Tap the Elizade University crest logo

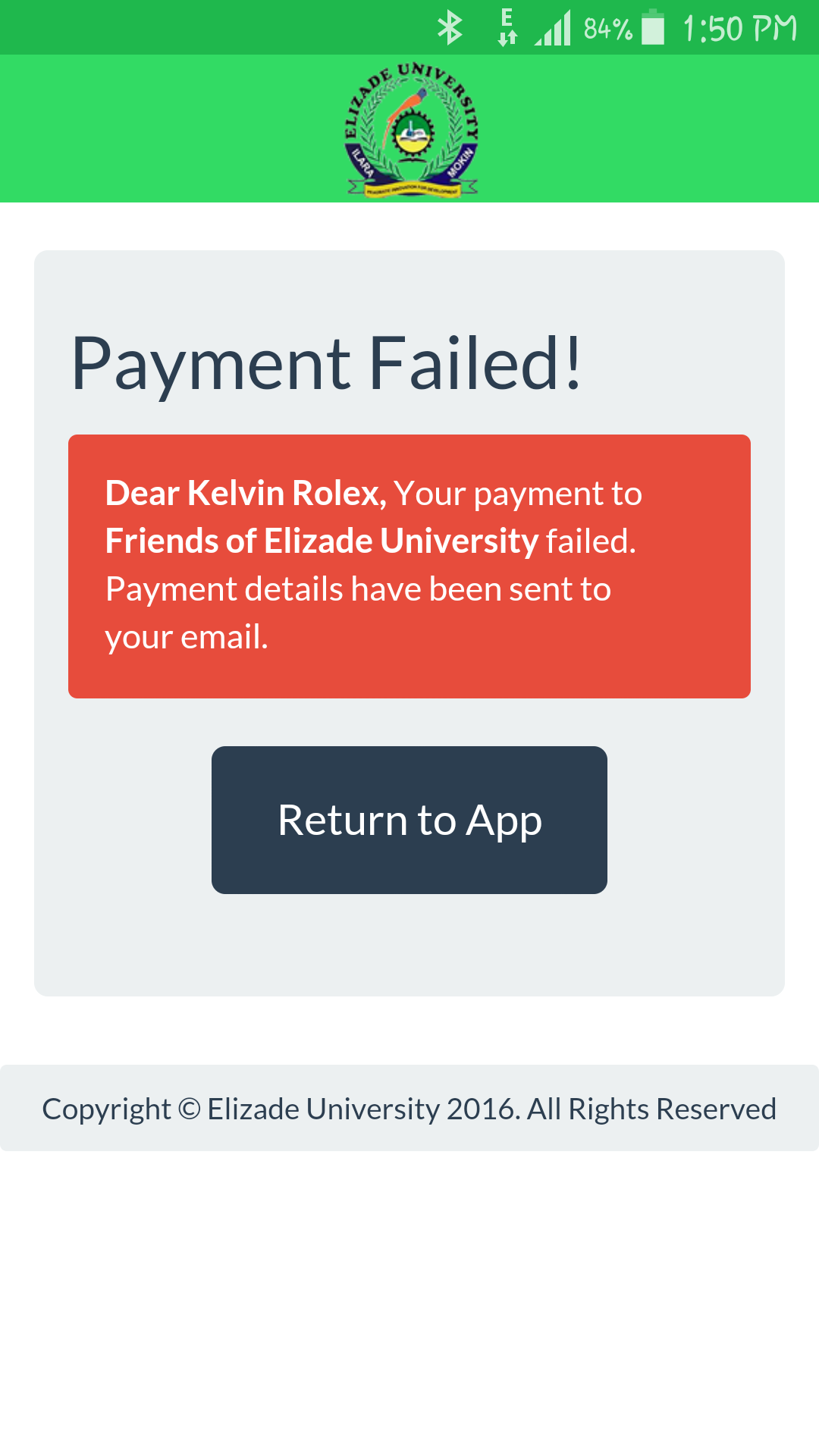(412, 130)
